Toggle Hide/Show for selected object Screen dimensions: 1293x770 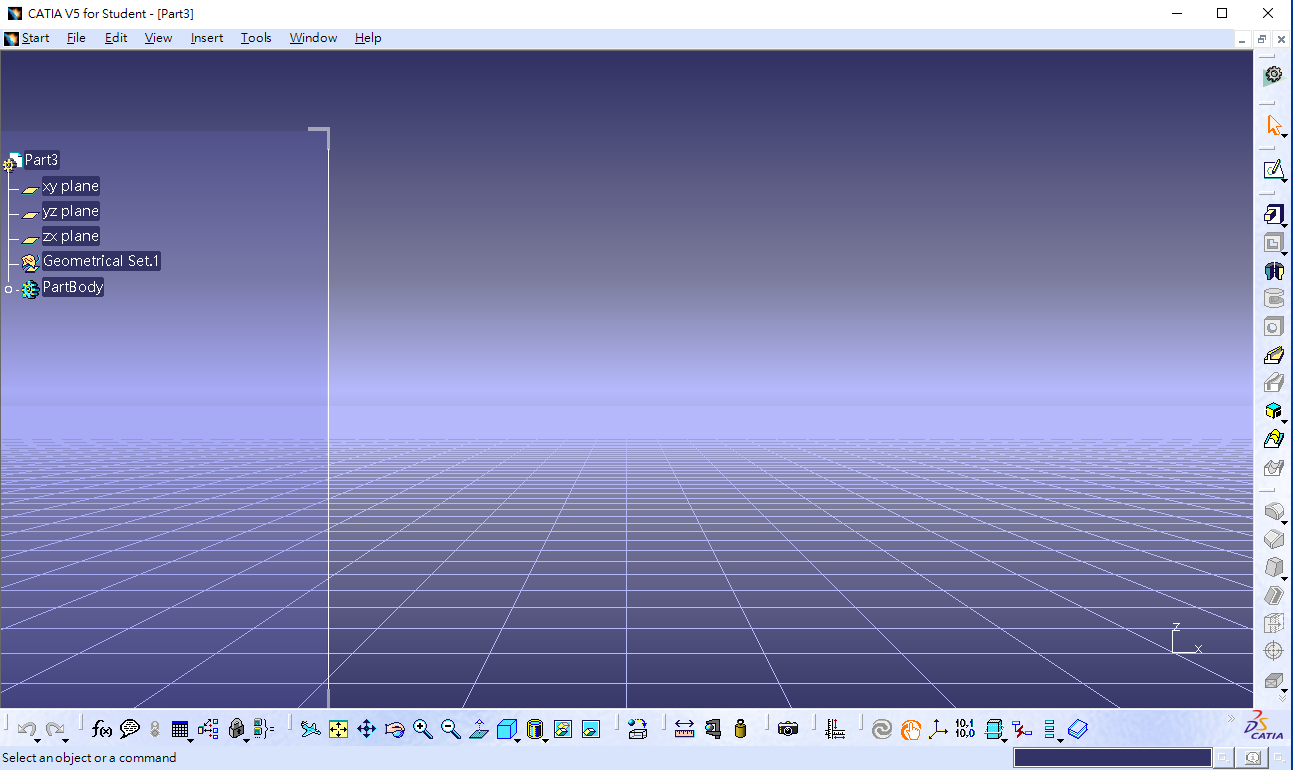click(x=563, y=729)
